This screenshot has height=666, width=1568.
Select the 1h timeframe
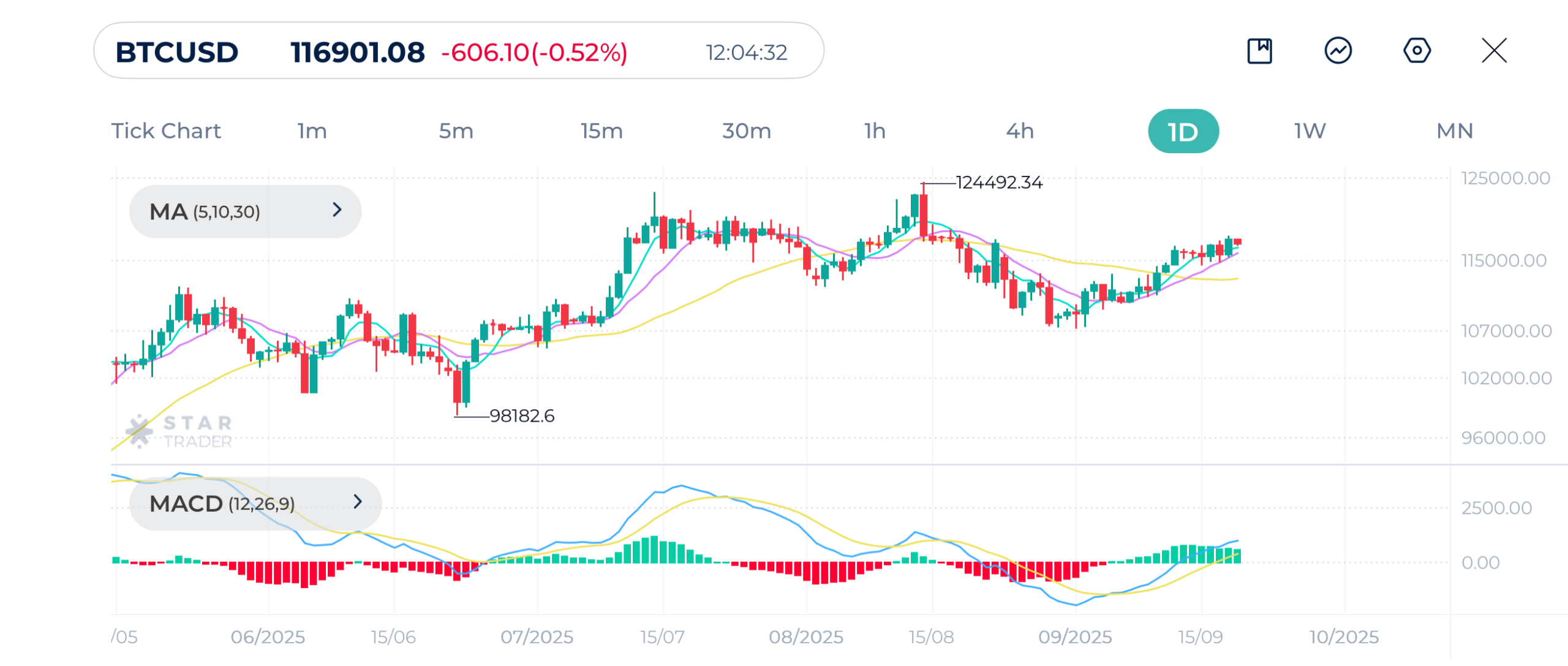point(875,131)
